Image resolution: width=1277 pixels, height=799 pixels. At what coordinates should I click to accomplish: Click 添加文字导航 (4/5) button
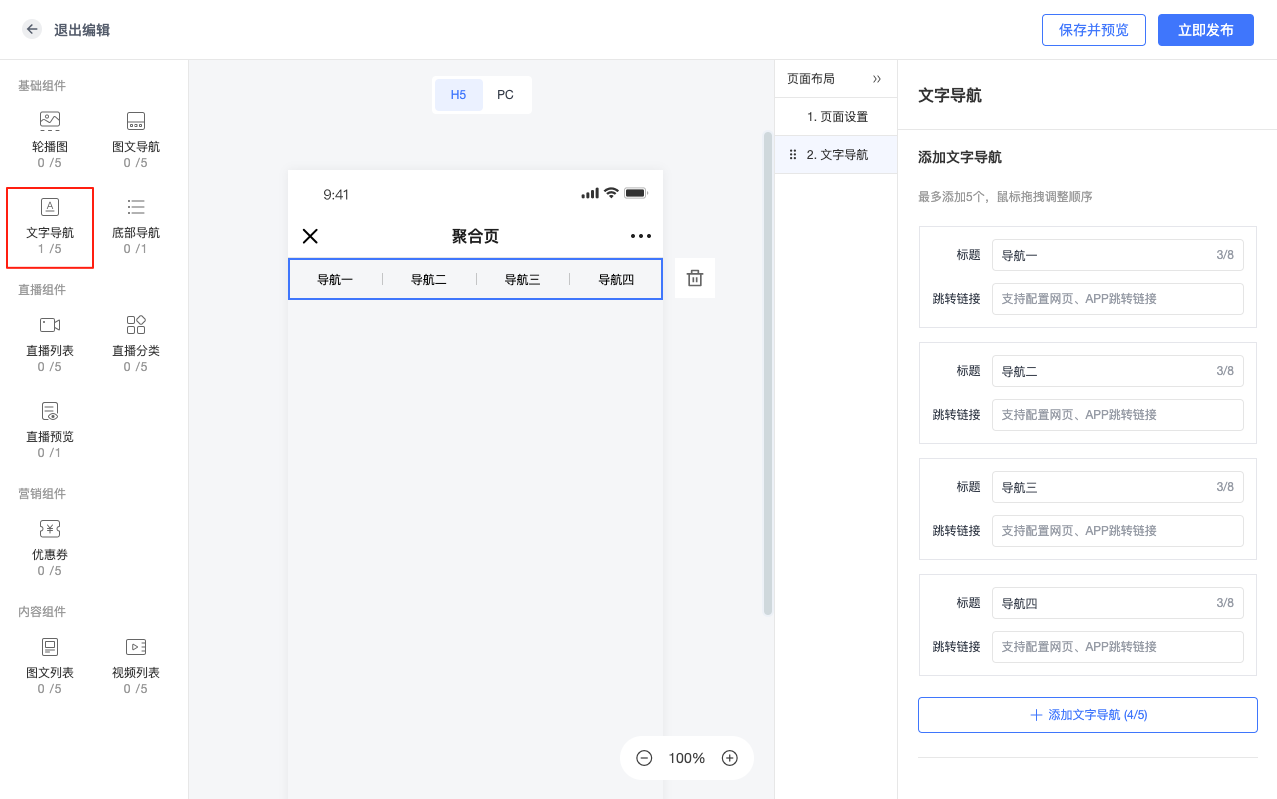pos(1087,715)
